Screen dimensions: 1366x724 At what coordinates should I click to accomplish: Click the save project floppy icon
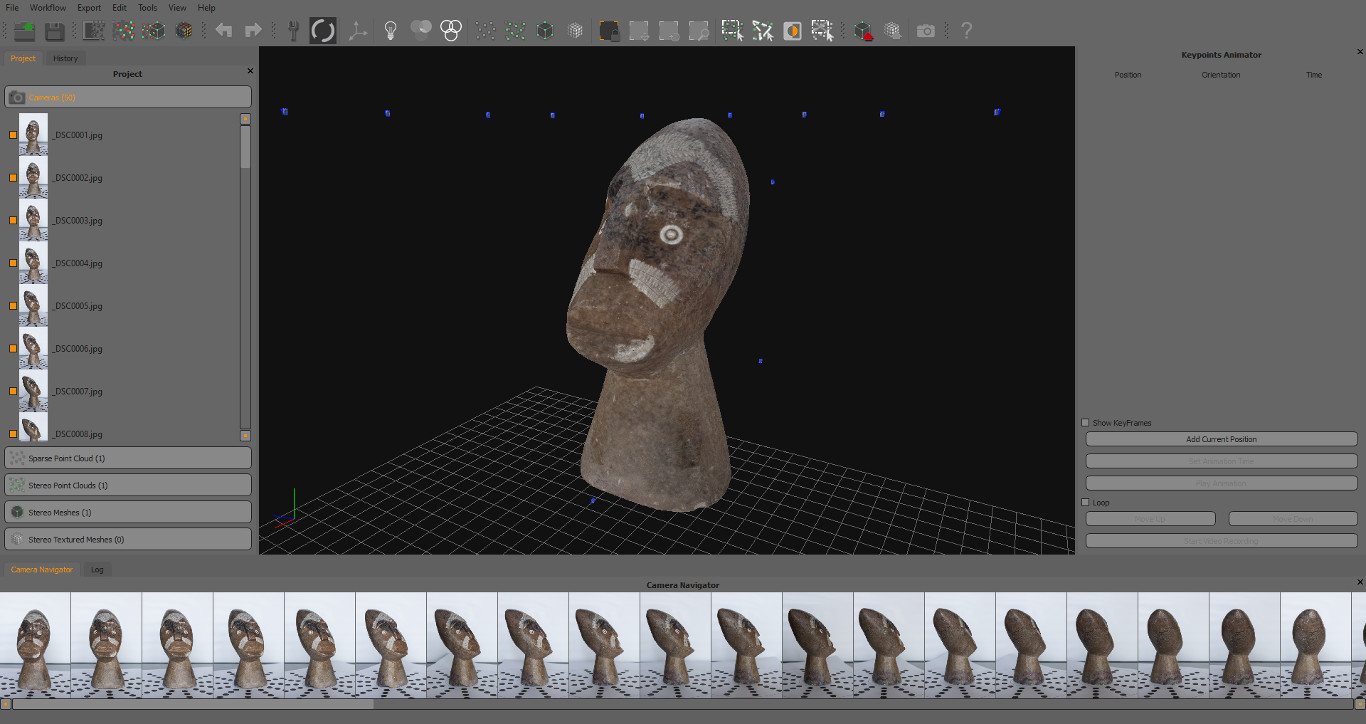pyautogui.click(x=55, y=31)
